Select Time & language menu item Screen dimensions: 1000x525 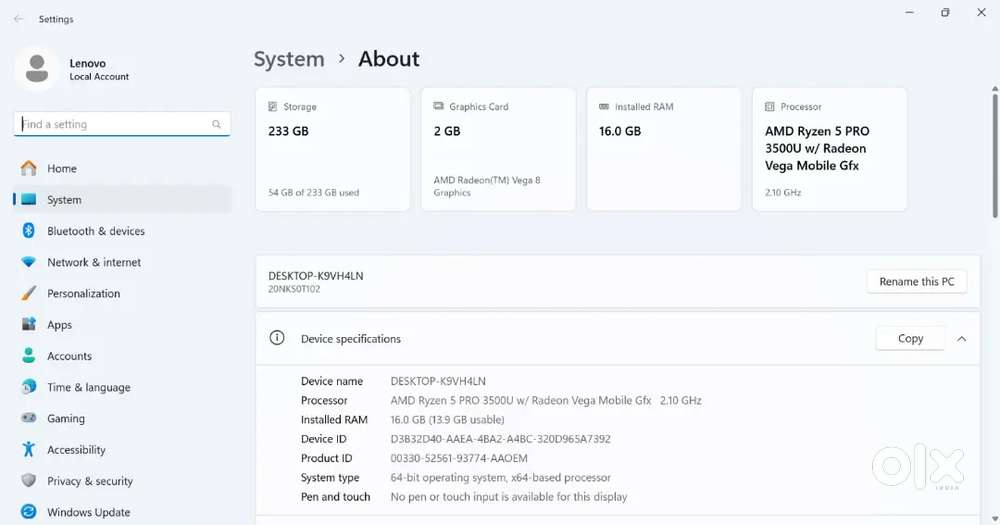click(x=88, y=388)
